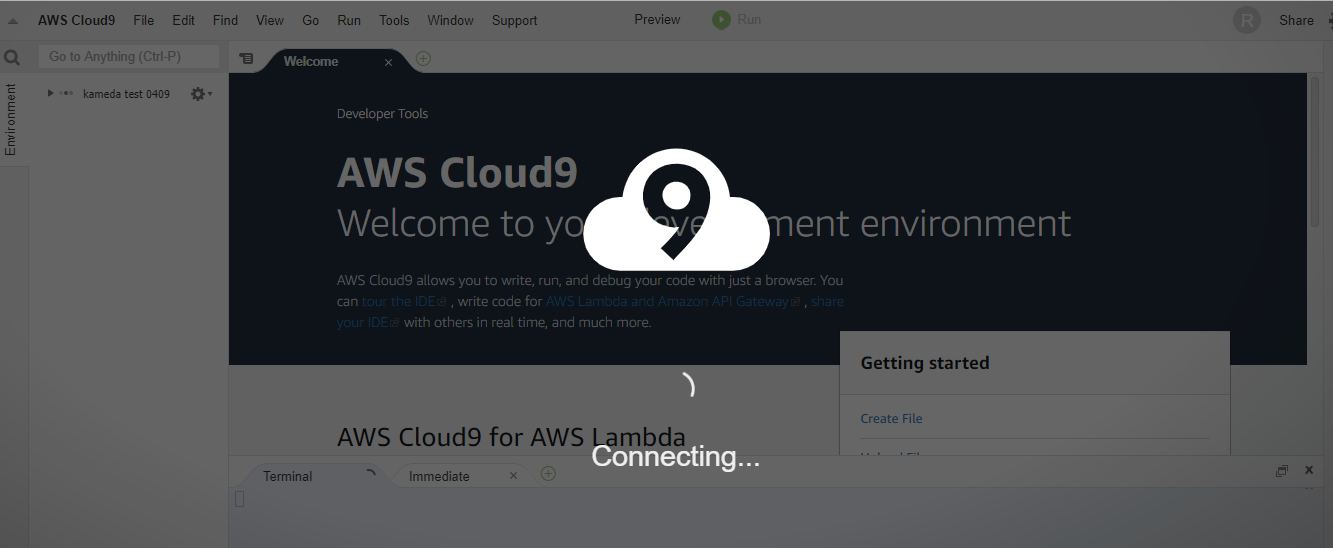This screenshot has height=548, width=1333.
Task: Click the Create File link
Action: (891, 419)
